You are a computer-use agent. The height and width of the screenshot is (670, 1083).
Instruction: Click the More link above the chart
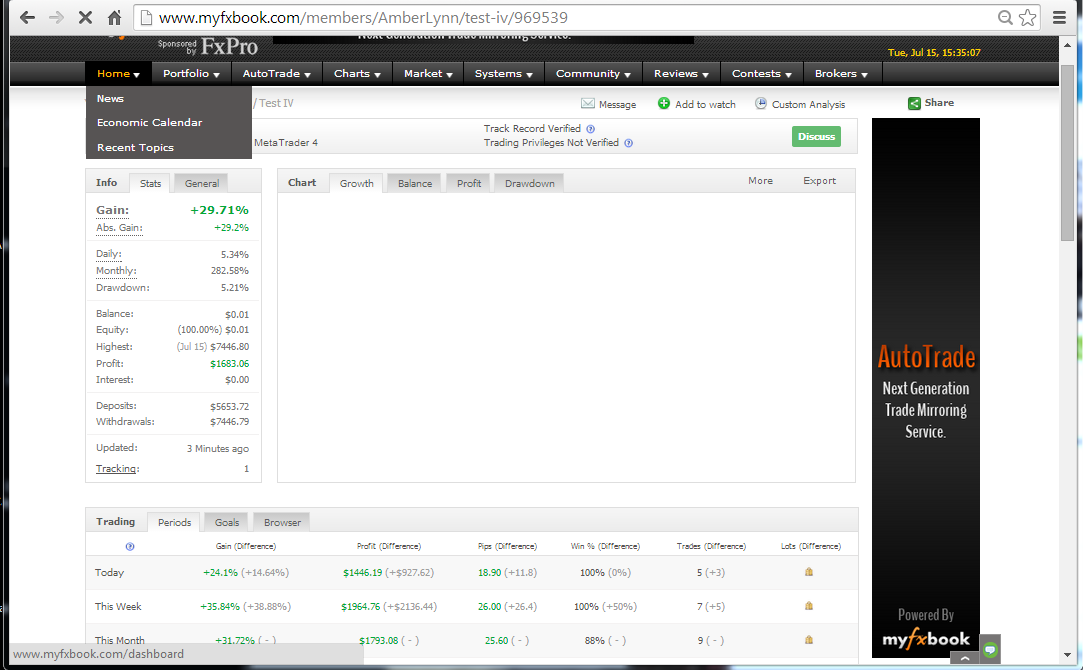point(760,180)
